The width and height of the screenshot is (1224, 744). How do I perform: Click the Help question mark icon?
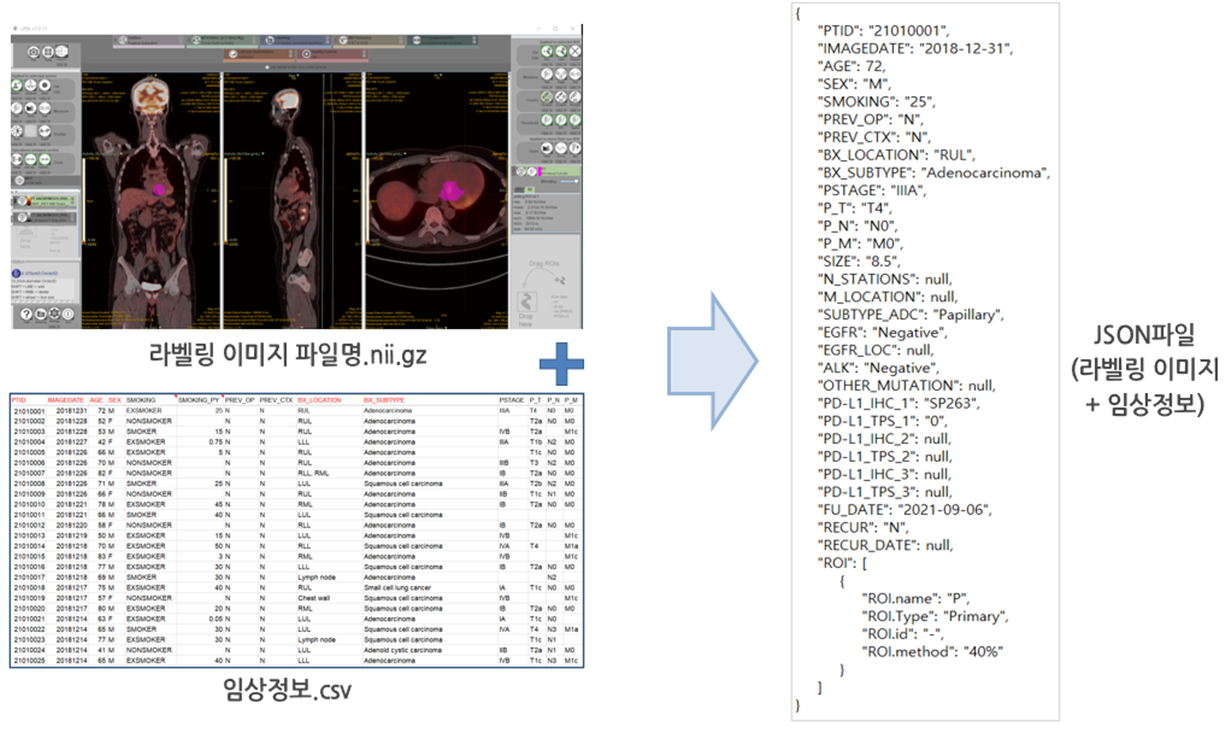tap(25, 313)
